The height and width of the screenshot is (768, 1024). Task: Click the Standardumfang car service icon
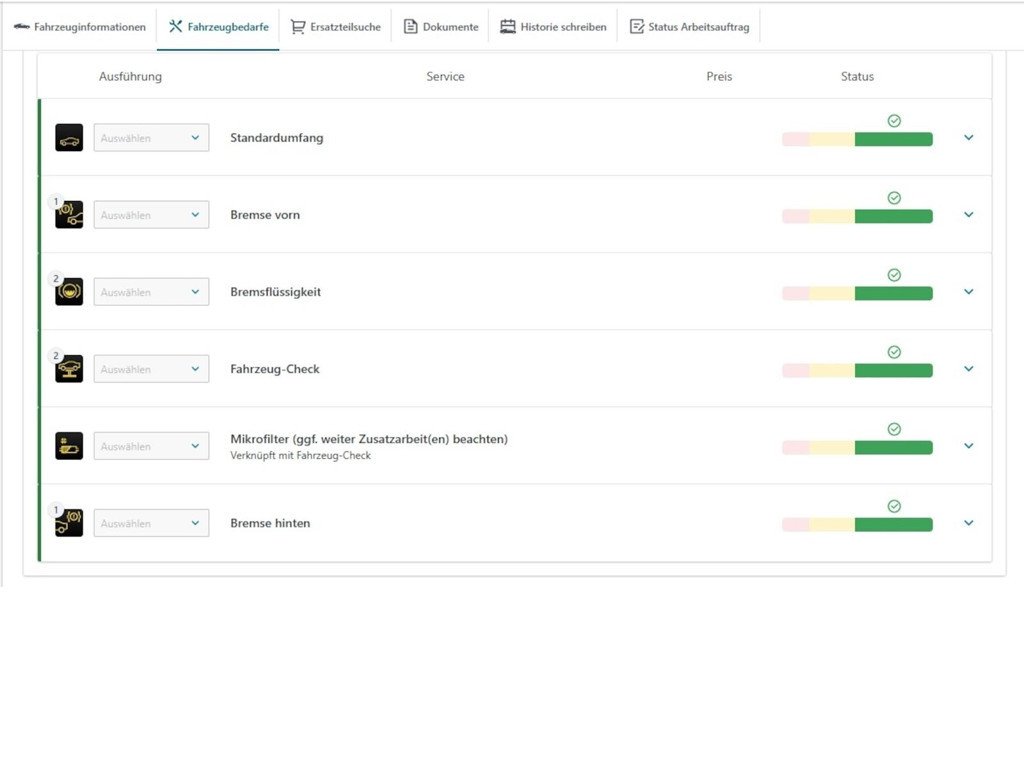pyautogui.click(x=69, y=138)
